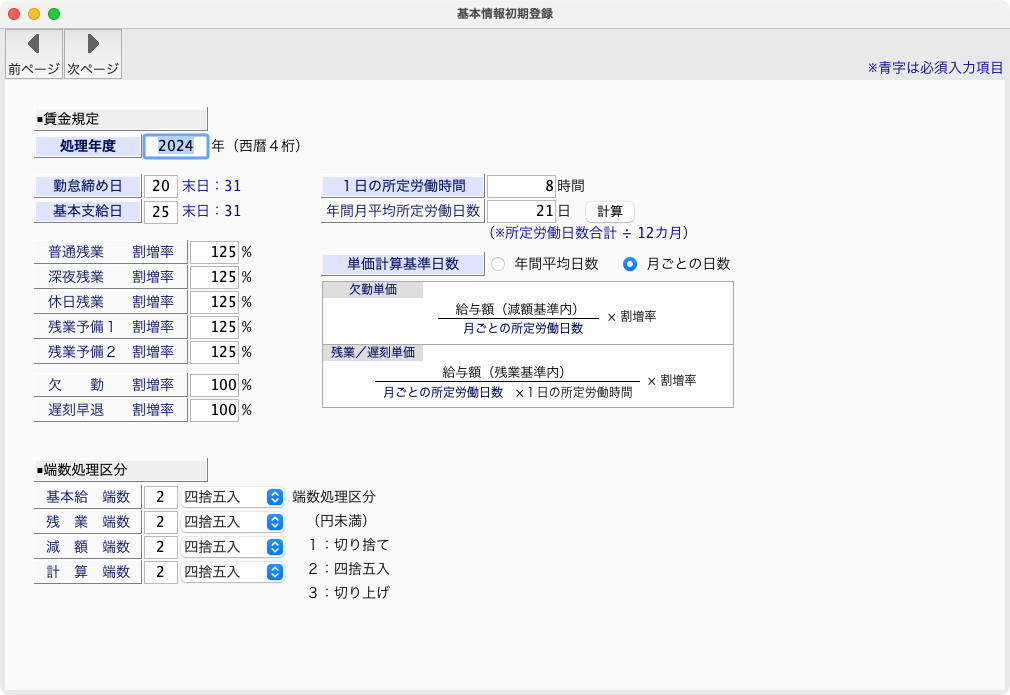Edit 1日の所定労働時間 hours field
The height and width of the screenshot is (695, 1010).
(521, 186)
